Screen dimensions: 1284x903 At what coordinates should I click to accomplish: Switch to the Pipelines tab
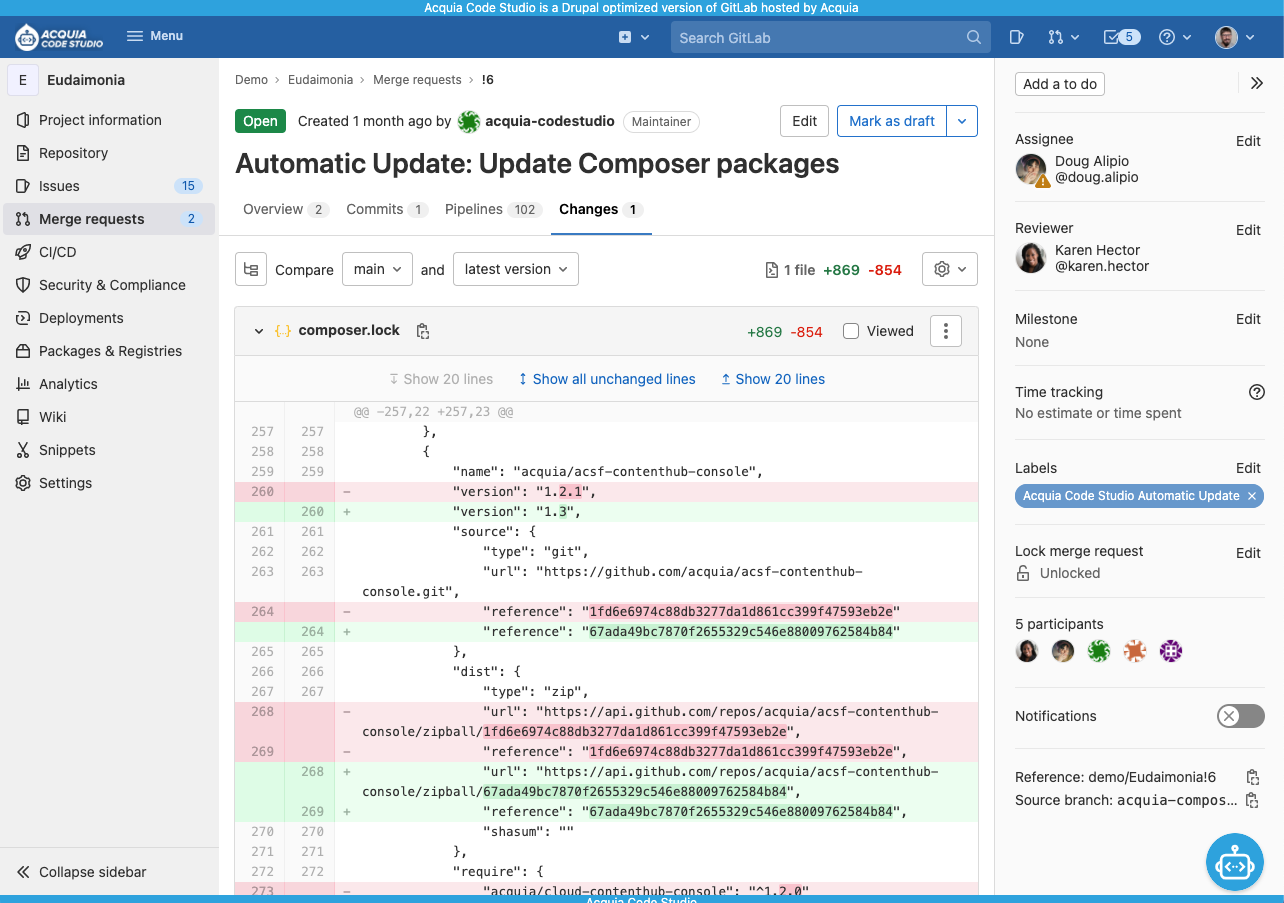tap(493, 209)
